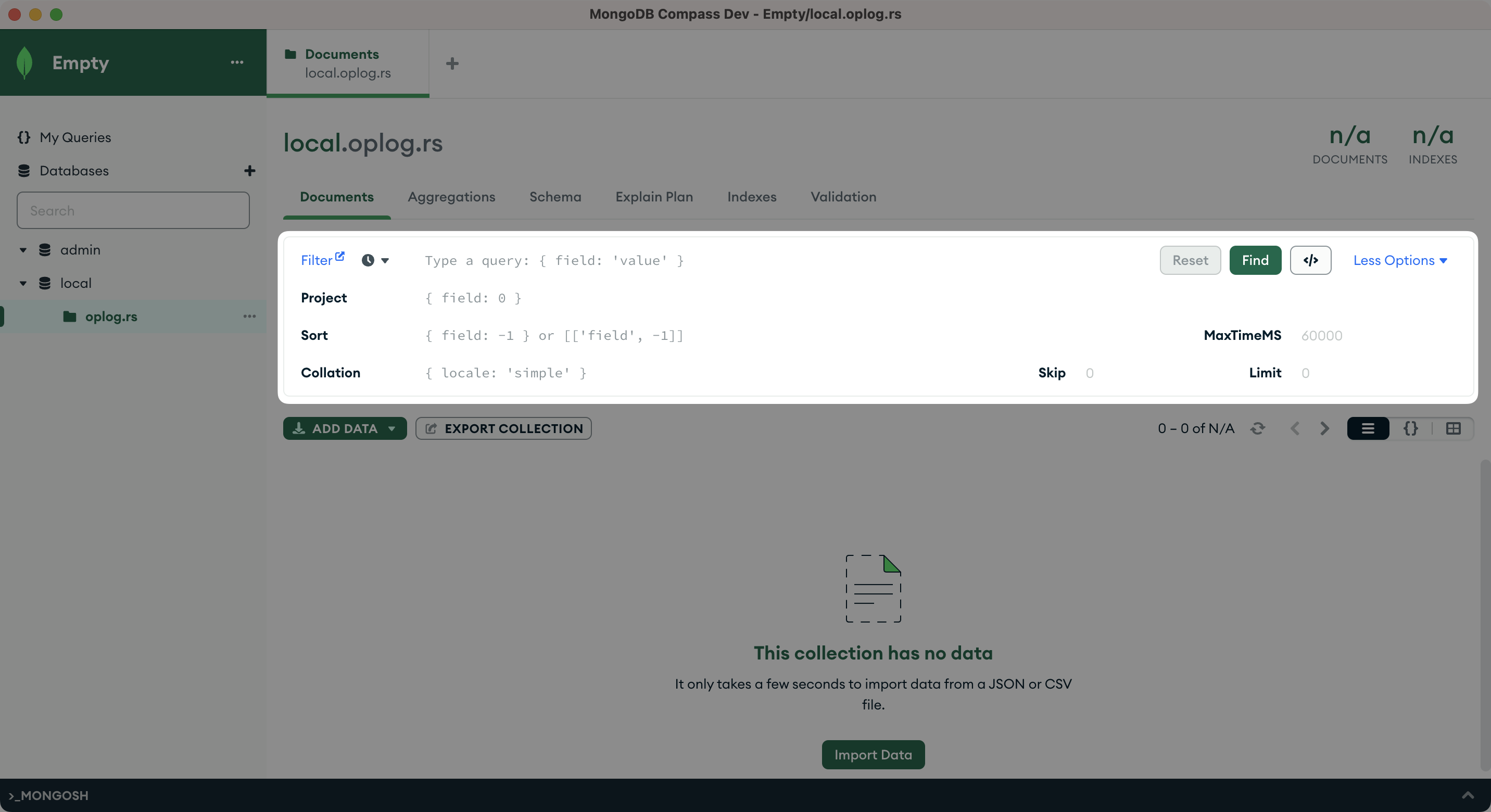Click the refresh documents icon

coord(1257,428)
